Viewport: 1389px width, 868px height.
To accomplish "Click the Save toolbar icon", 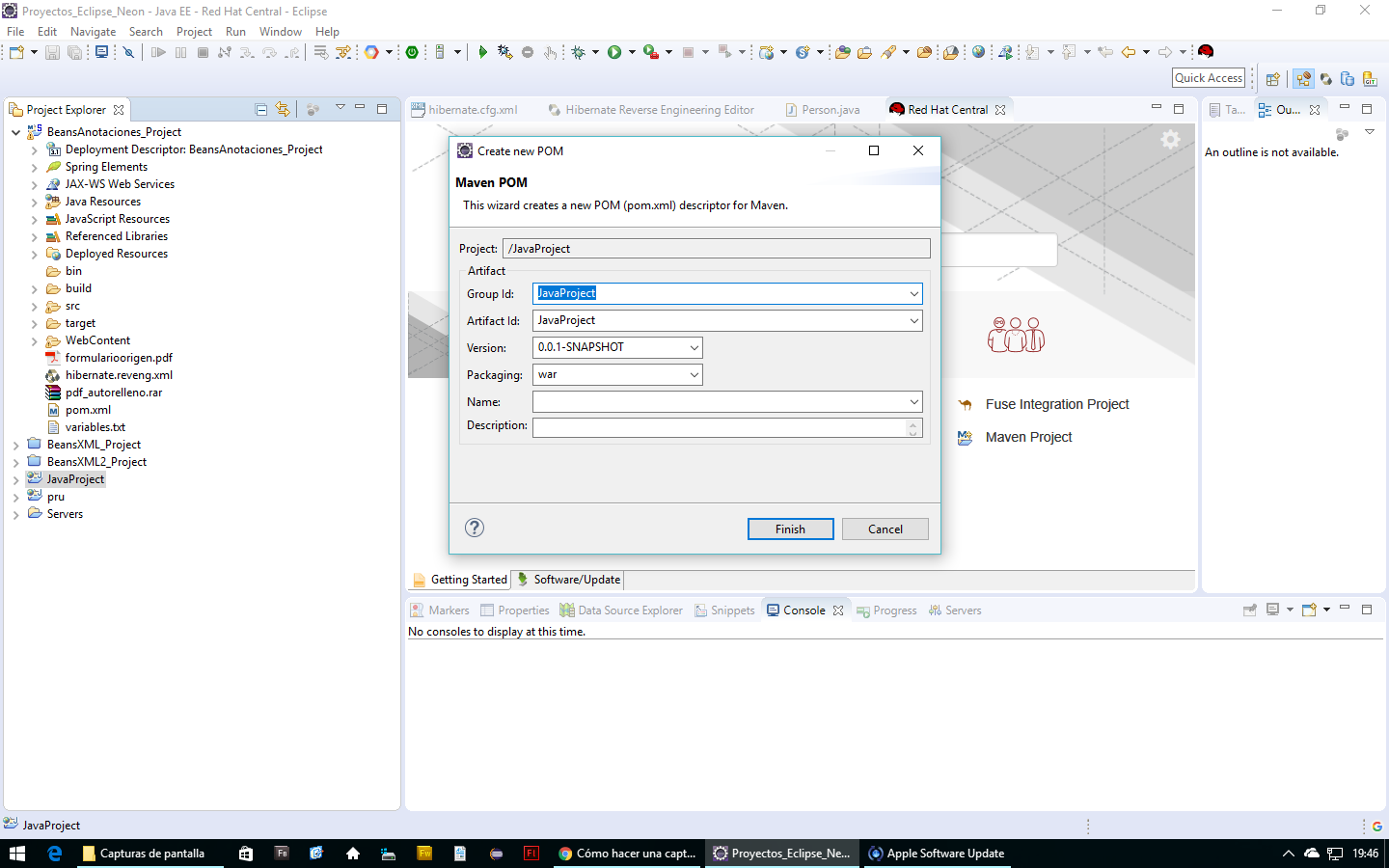I will 53,52.
